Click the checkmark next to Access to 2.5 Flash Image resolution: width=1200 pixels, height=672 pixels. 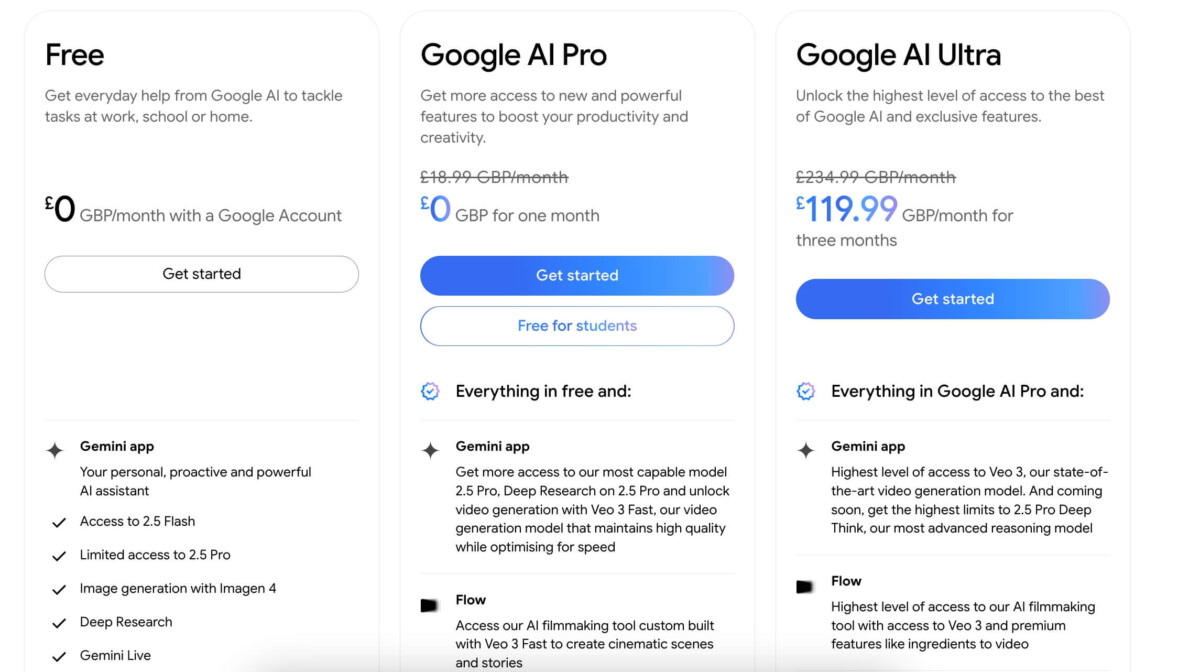tap(59, 522)
